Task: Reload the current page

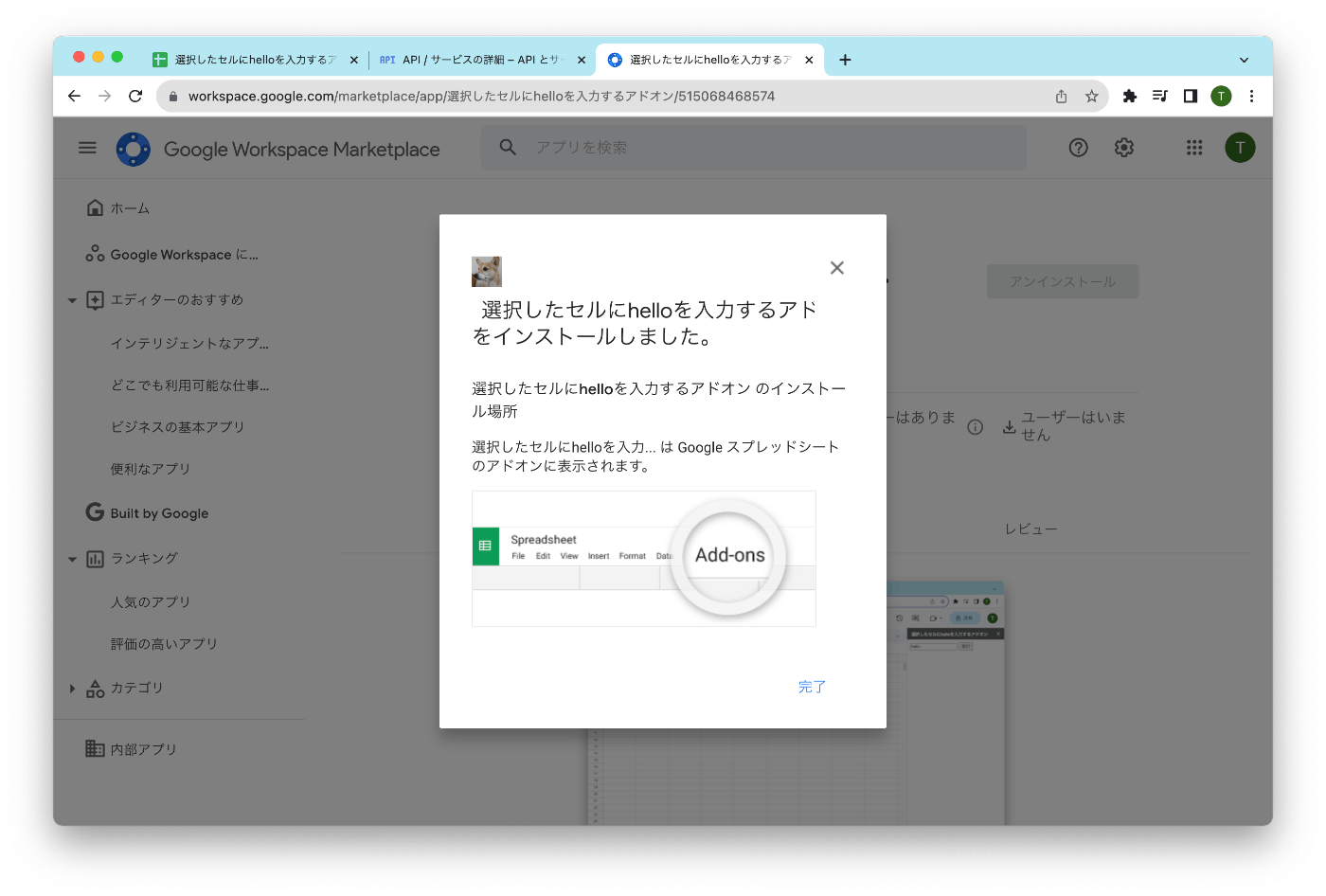Action: (135, 96)
